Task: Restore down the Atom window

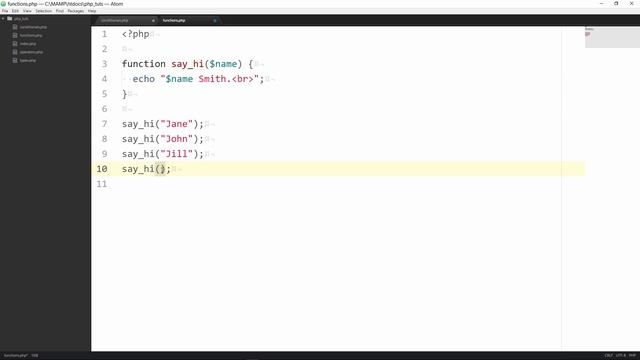Action: click(616, 4)
